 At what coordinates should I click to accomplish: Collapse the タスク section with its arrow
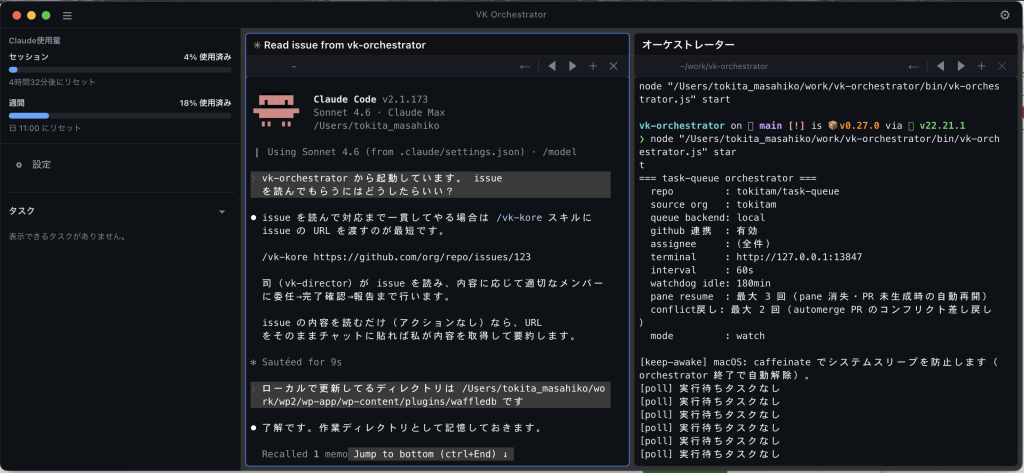(222, 212)
